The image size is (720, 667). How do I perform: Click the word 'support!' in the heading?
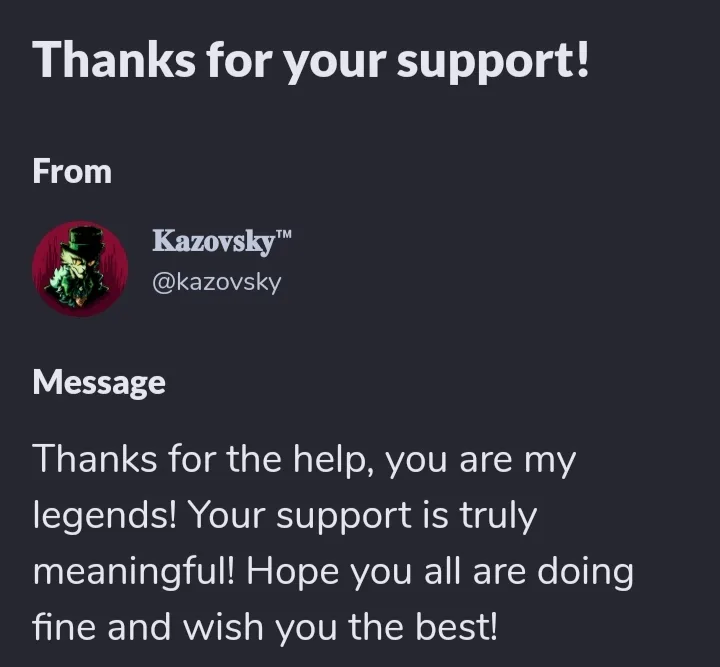493,63
